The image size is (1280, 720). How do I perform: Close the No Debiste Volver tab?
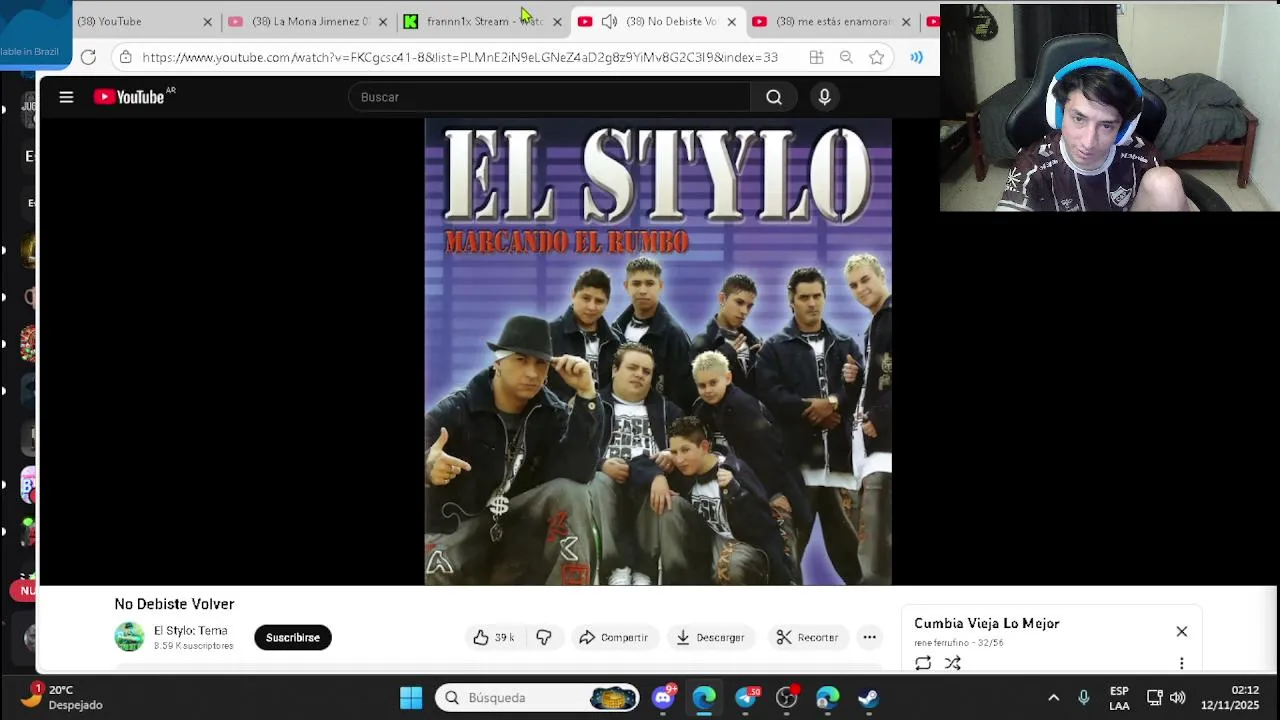[731, 21]
